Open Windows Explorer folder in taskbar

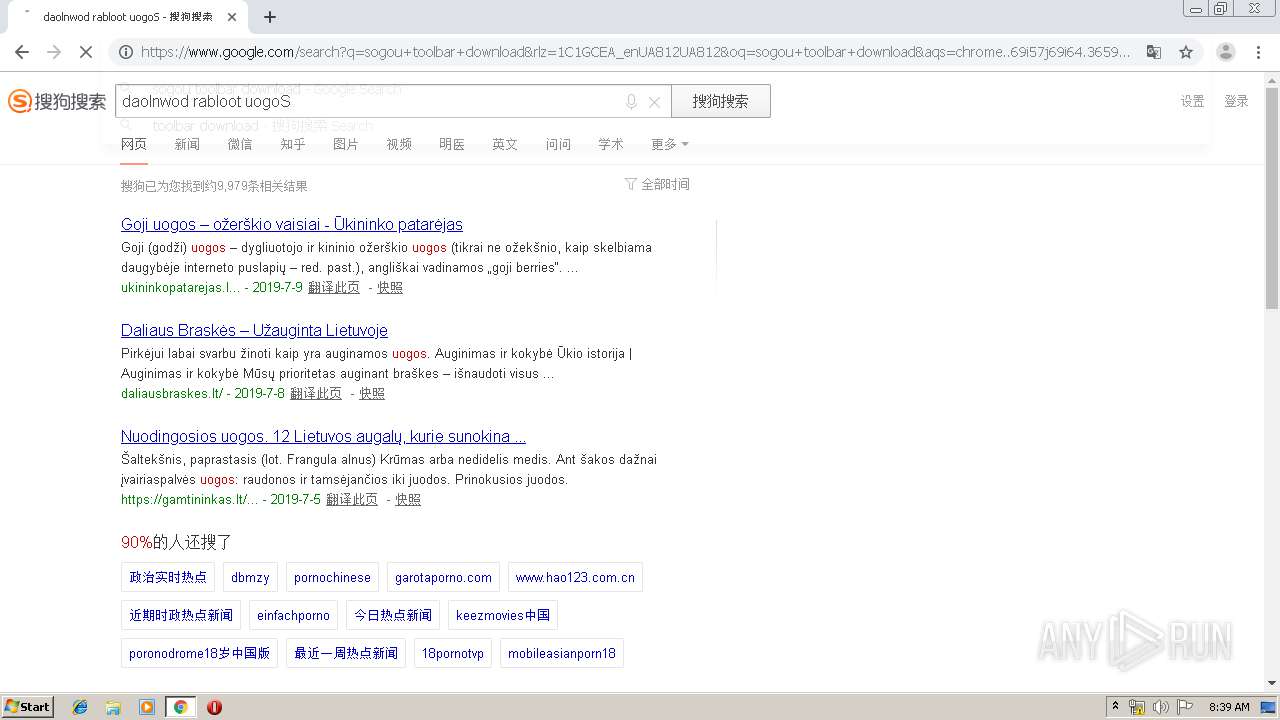click(x=113, y=707)
